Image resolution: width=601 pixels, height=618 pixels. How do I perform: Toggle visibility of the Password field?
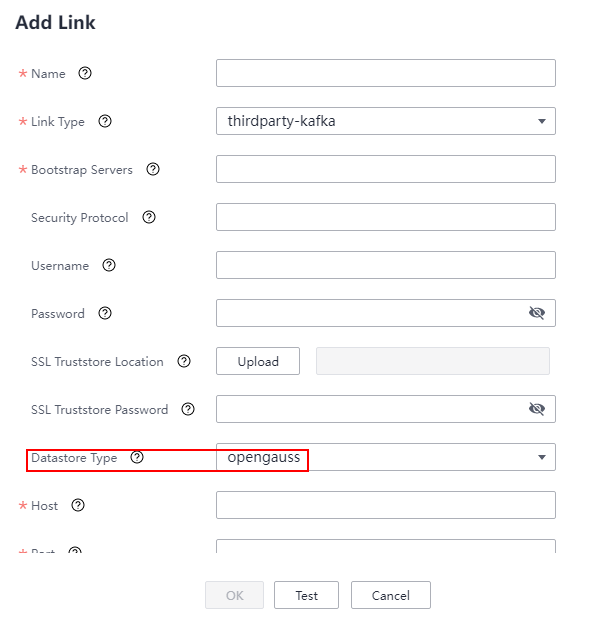point(537,313)
